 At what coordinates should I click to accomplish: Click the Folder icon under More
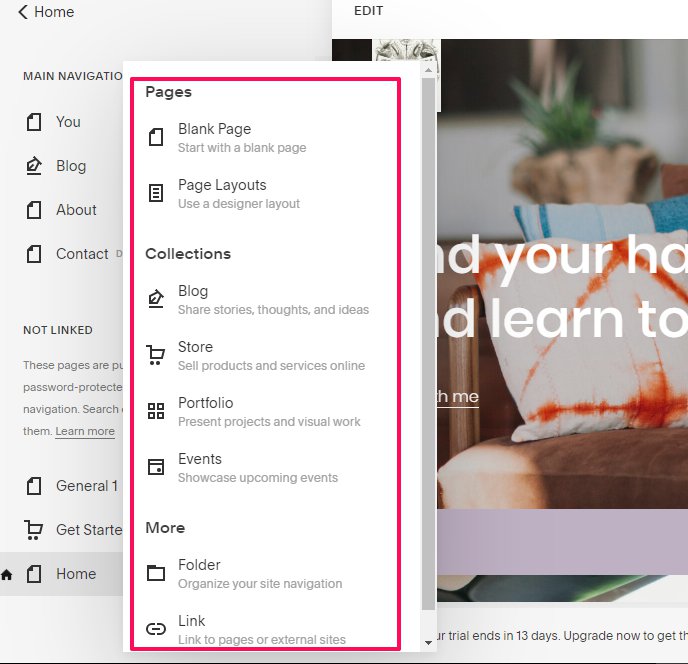point(156,573)
